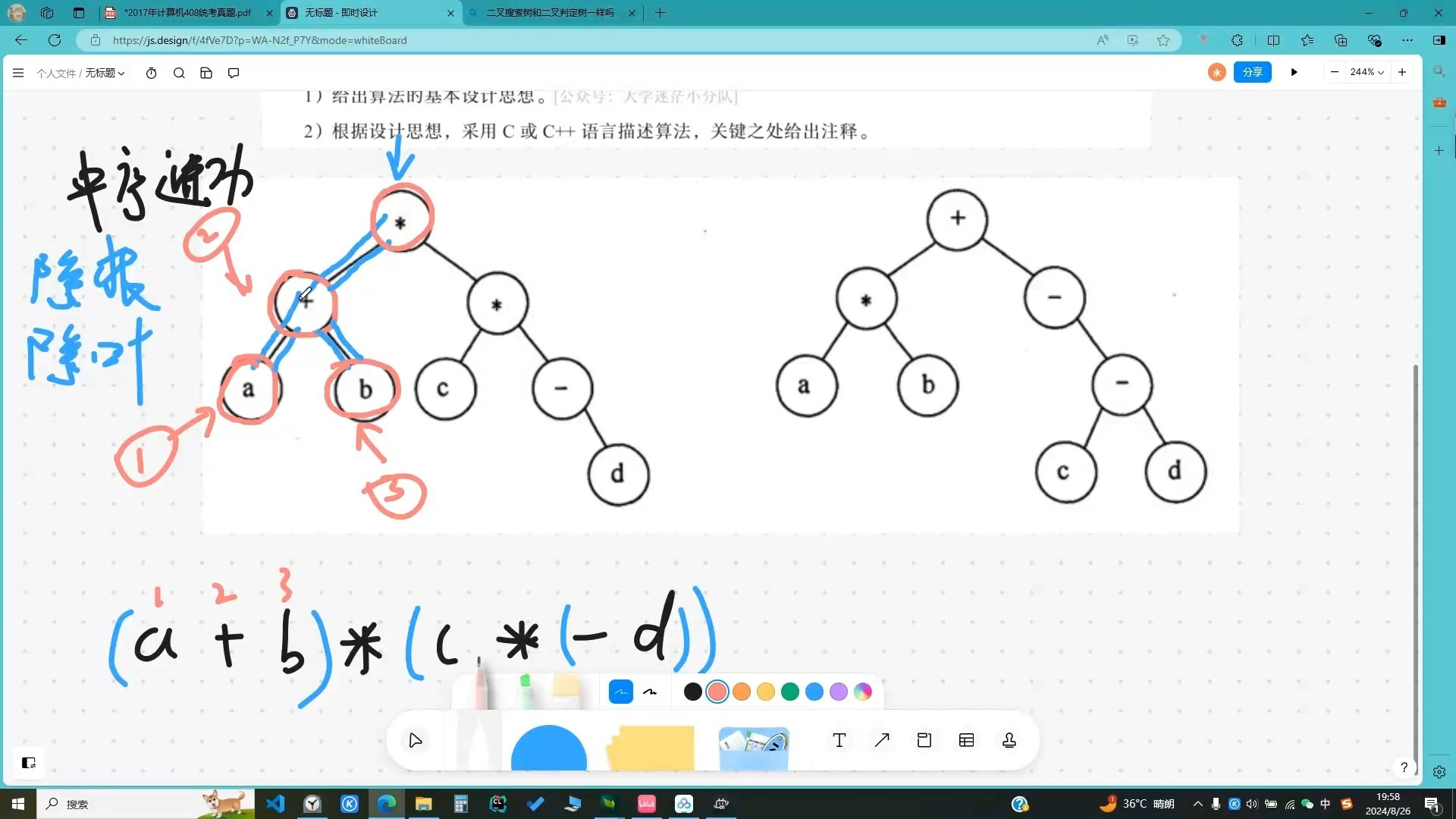The height and width of the screenshot is (819, 1456).
Task: Select the table tool icon
Action: [x=966, y=741]
